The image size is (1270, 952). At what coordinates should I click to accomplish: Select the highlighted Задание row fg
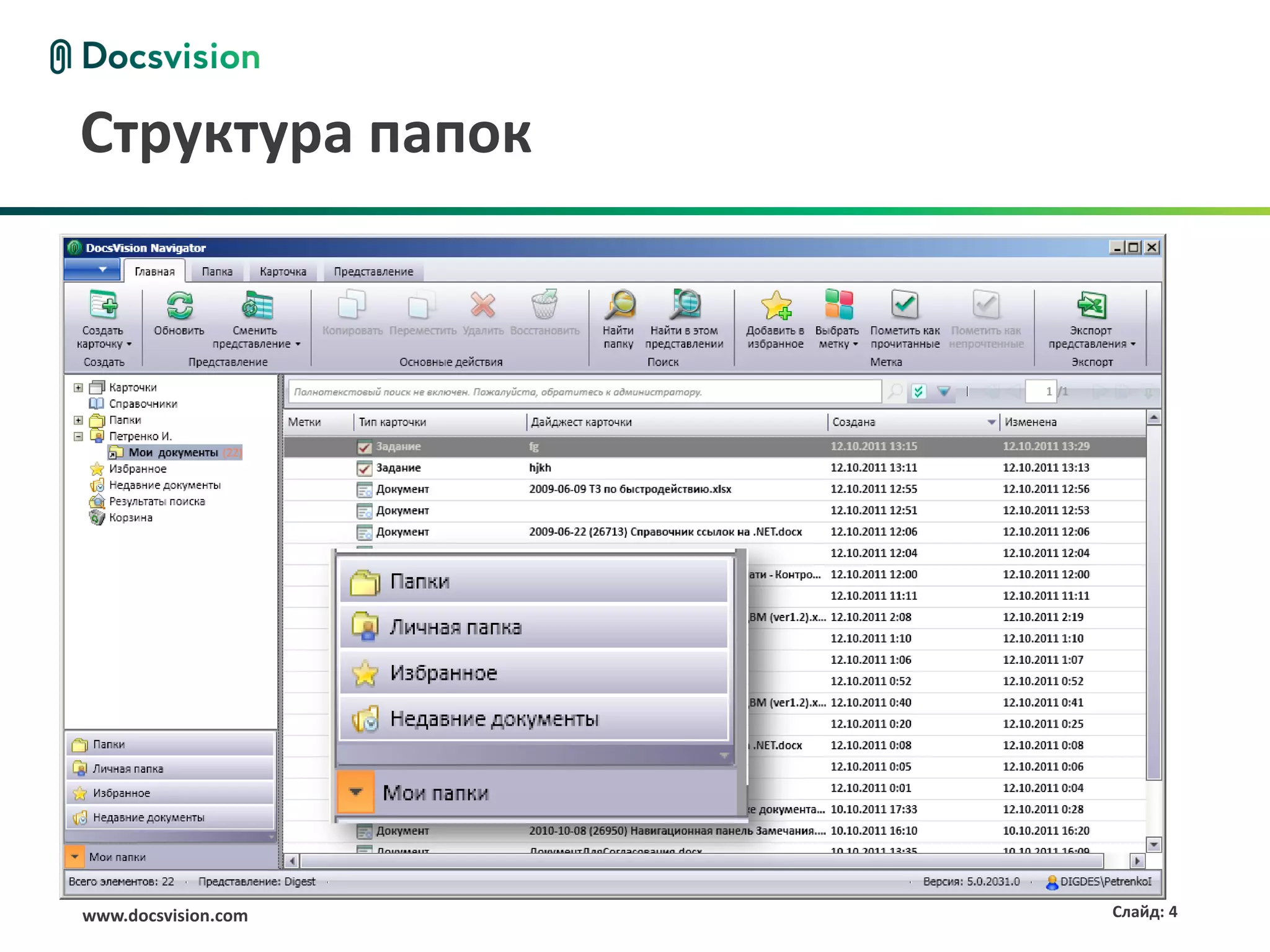coord(714,446)
